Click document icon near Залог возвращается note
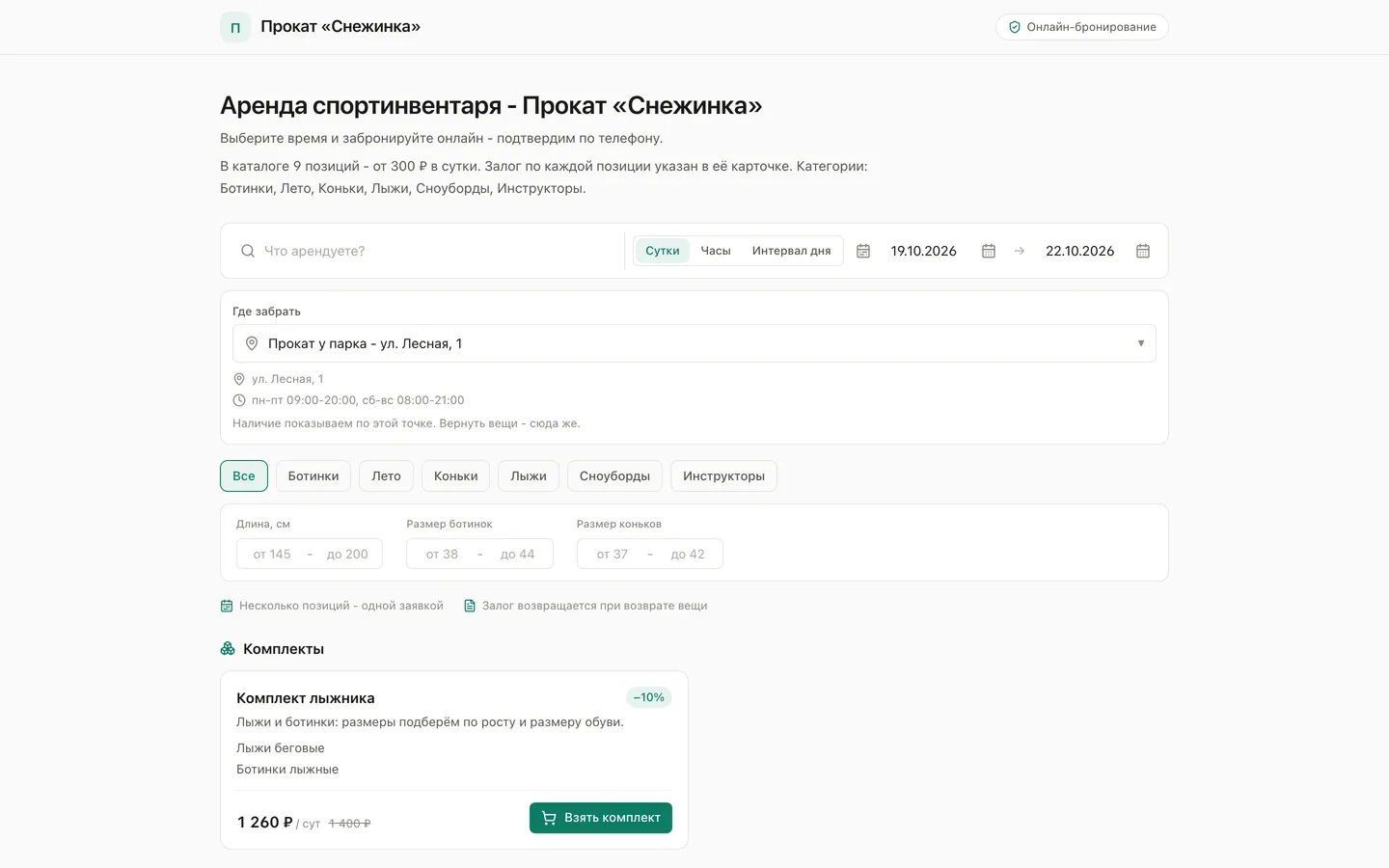Screen dimensions: 1389x868 point(470,606)
